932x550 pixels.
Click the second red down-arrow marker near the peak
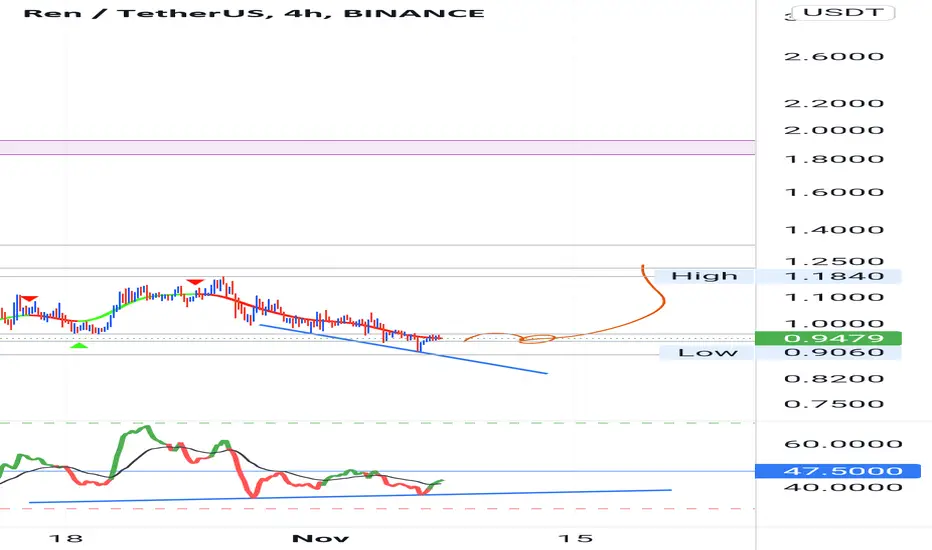click(195, 281)
